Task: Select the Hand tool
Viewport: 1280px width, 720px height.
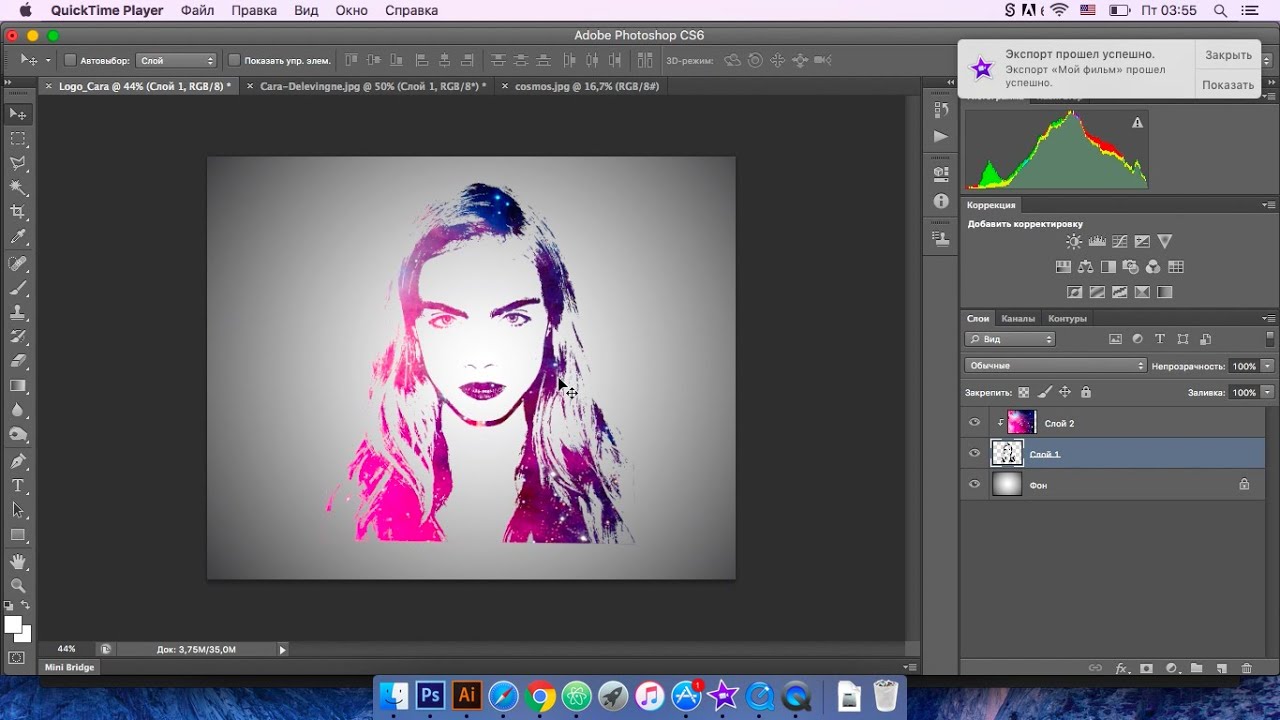Action: (18, 562)
